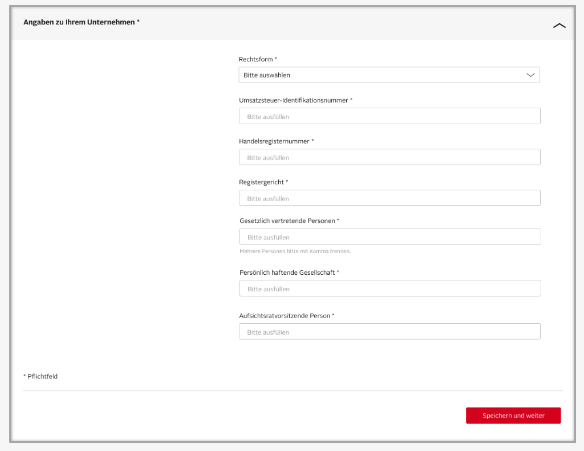Click the 'Handelsregisternummer *' label text

[276, 141]
